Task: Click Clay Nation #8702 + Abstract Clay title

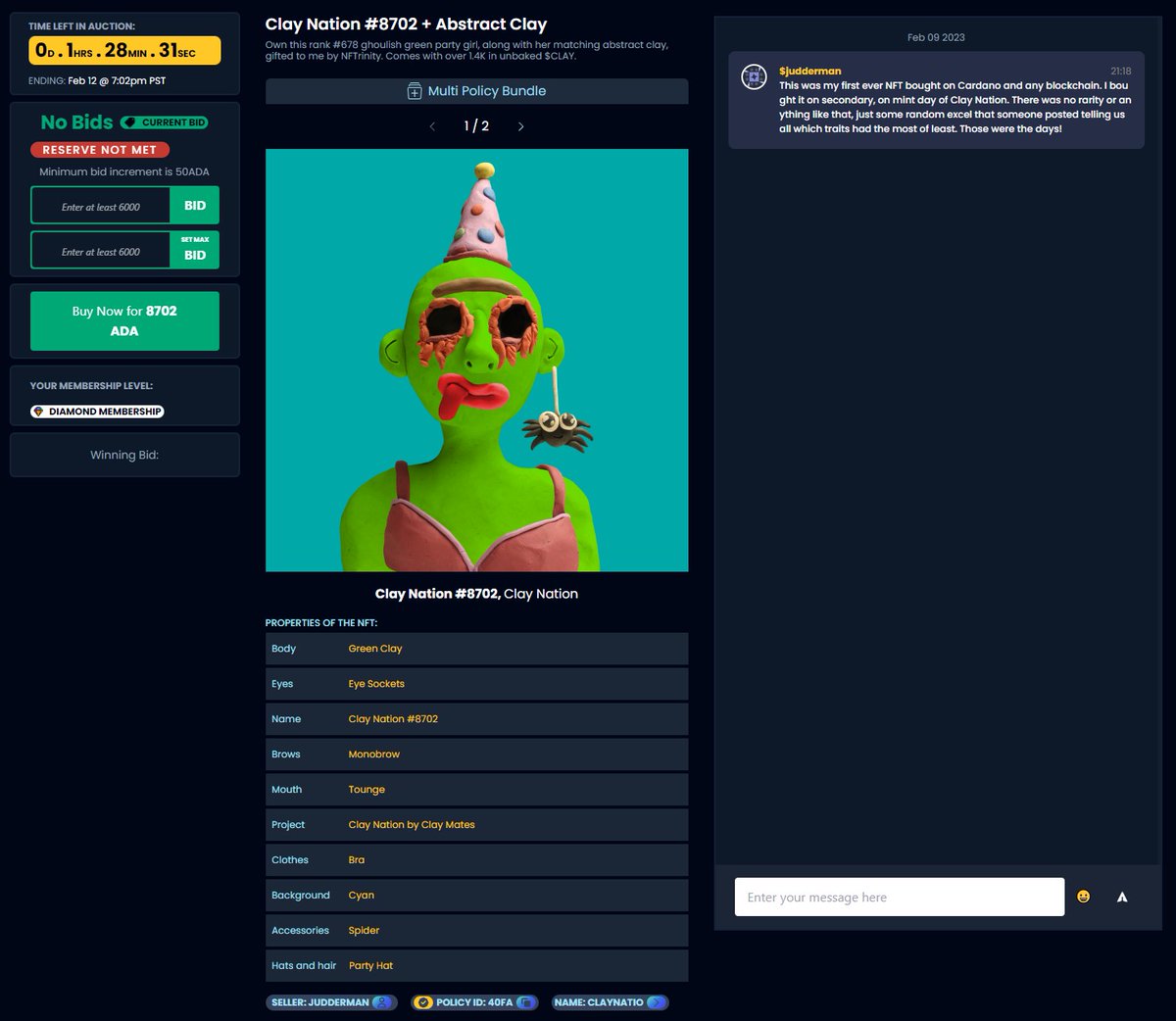Action: pos(406,24)
